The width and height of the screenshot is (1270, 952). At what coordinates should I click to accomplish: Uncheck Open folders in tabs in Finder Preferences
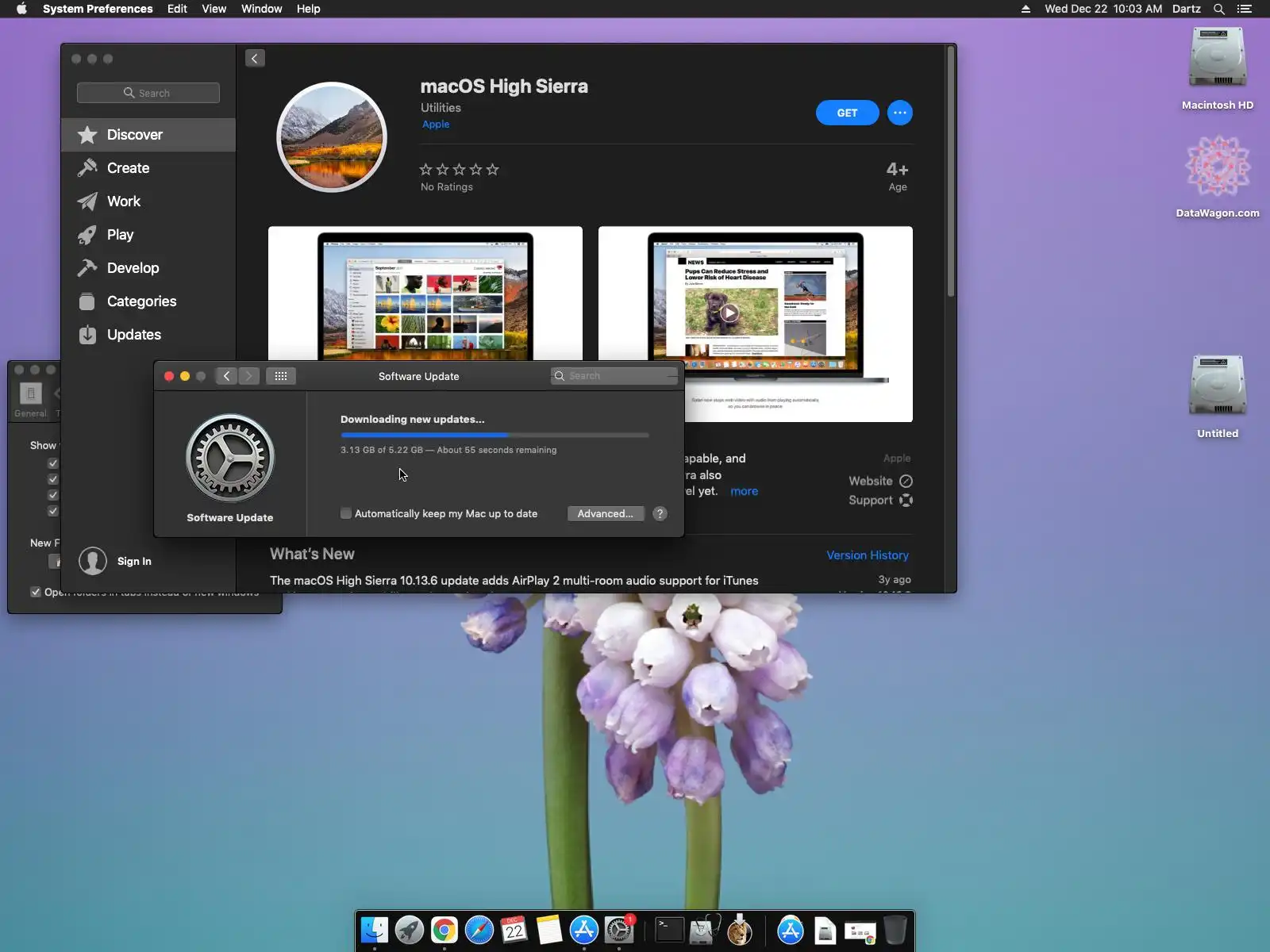point(36,592)
